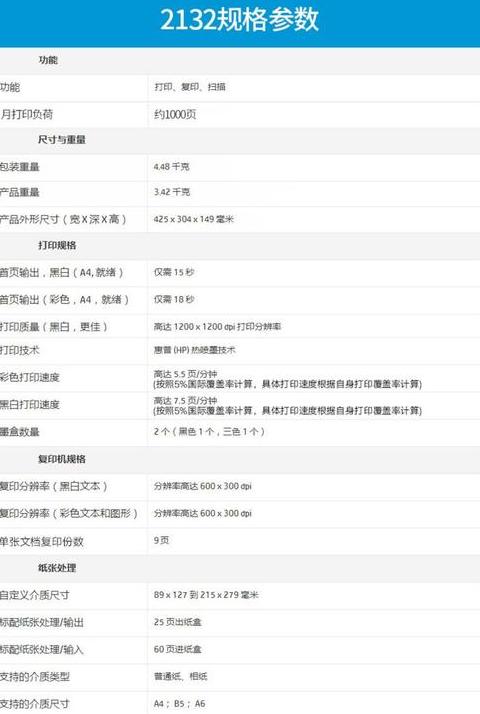Click the '纸张处理' section header

57,568
